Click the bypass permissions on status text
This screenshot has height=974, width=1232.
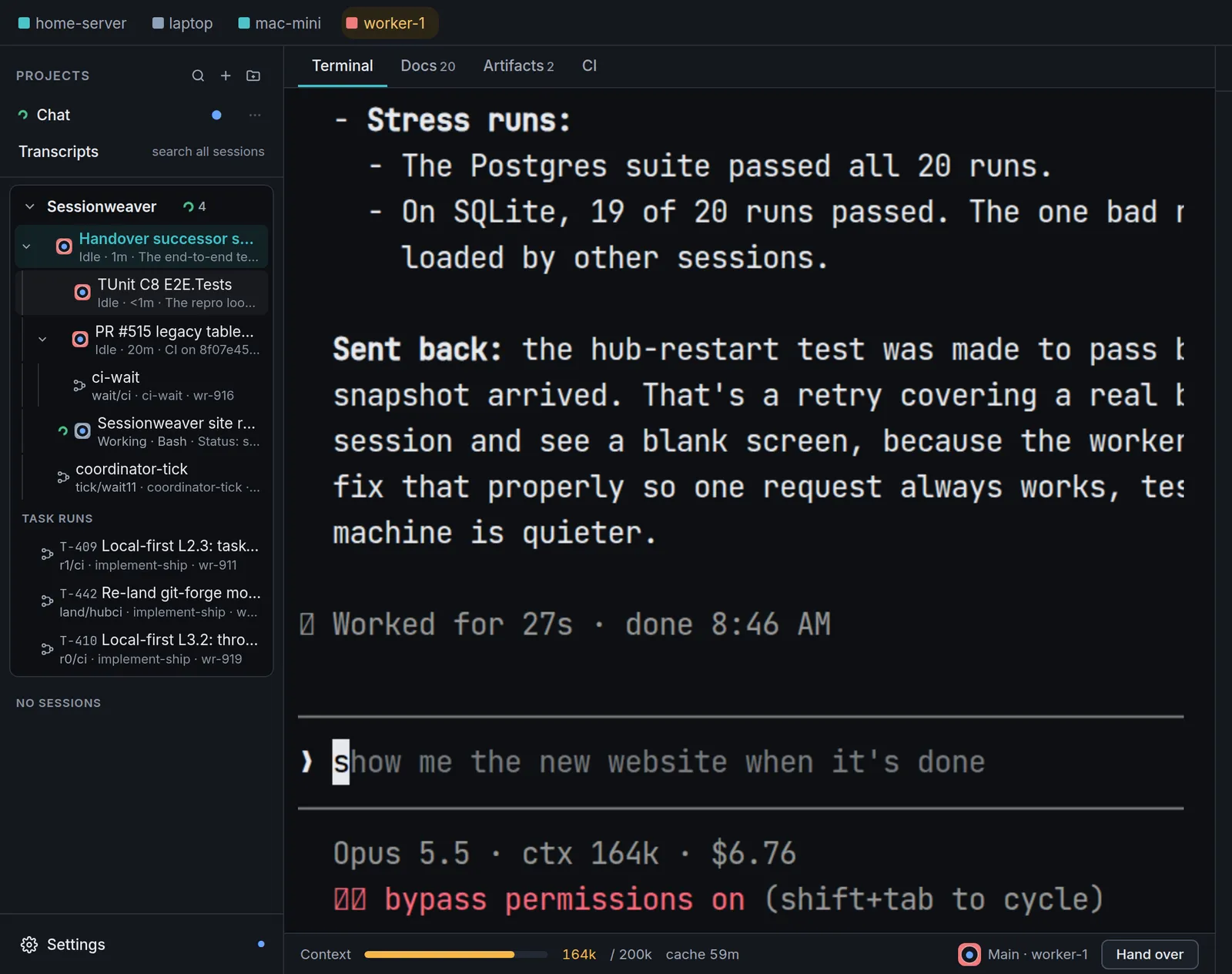point(564,899)
